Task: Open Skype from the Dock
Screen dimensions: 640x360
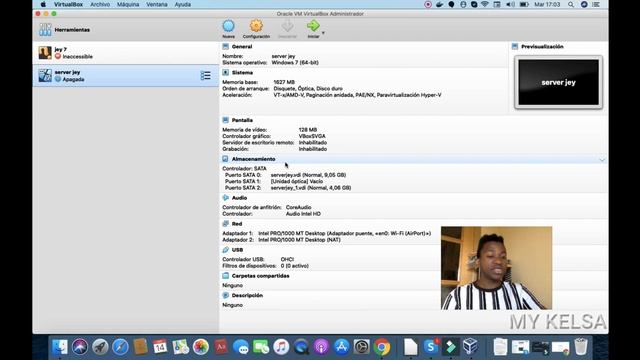Action: [431, 347]
